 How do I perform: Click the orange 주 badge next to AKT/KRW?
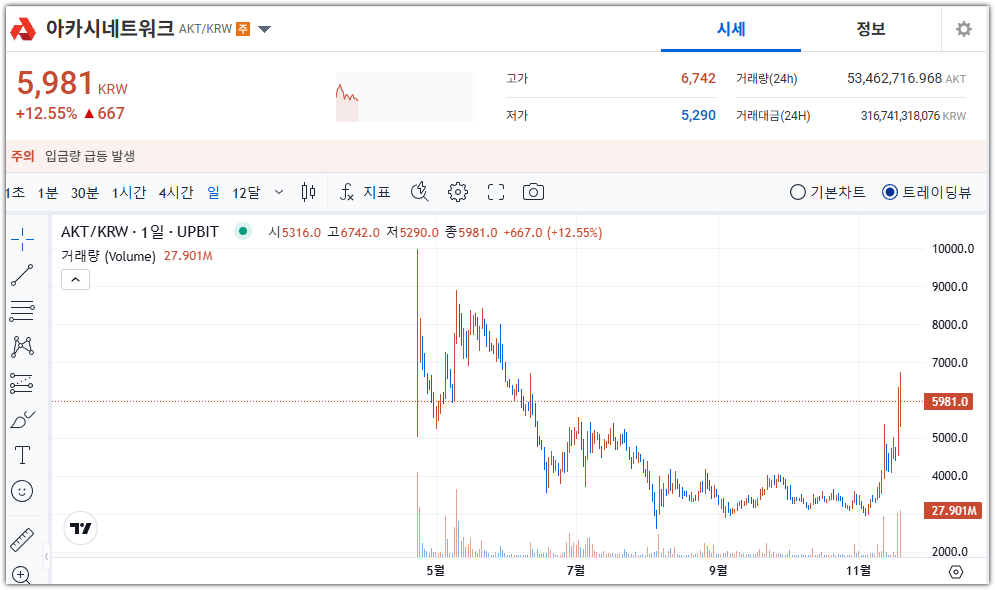click(x=243, y=29)
